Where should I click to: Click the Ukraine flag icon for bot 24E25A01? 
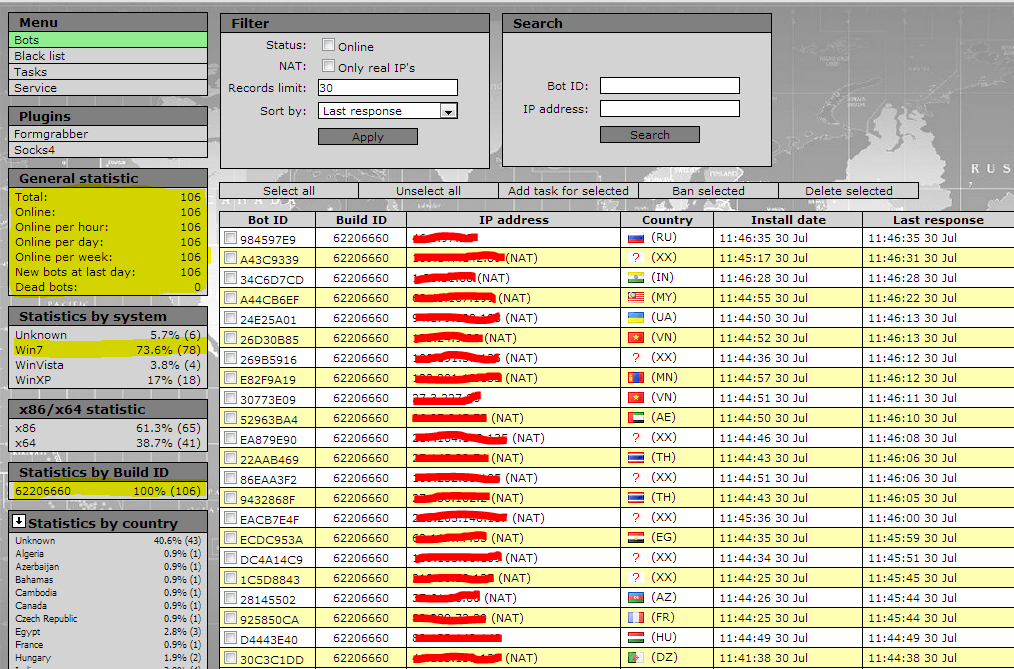tap(636, 318)
